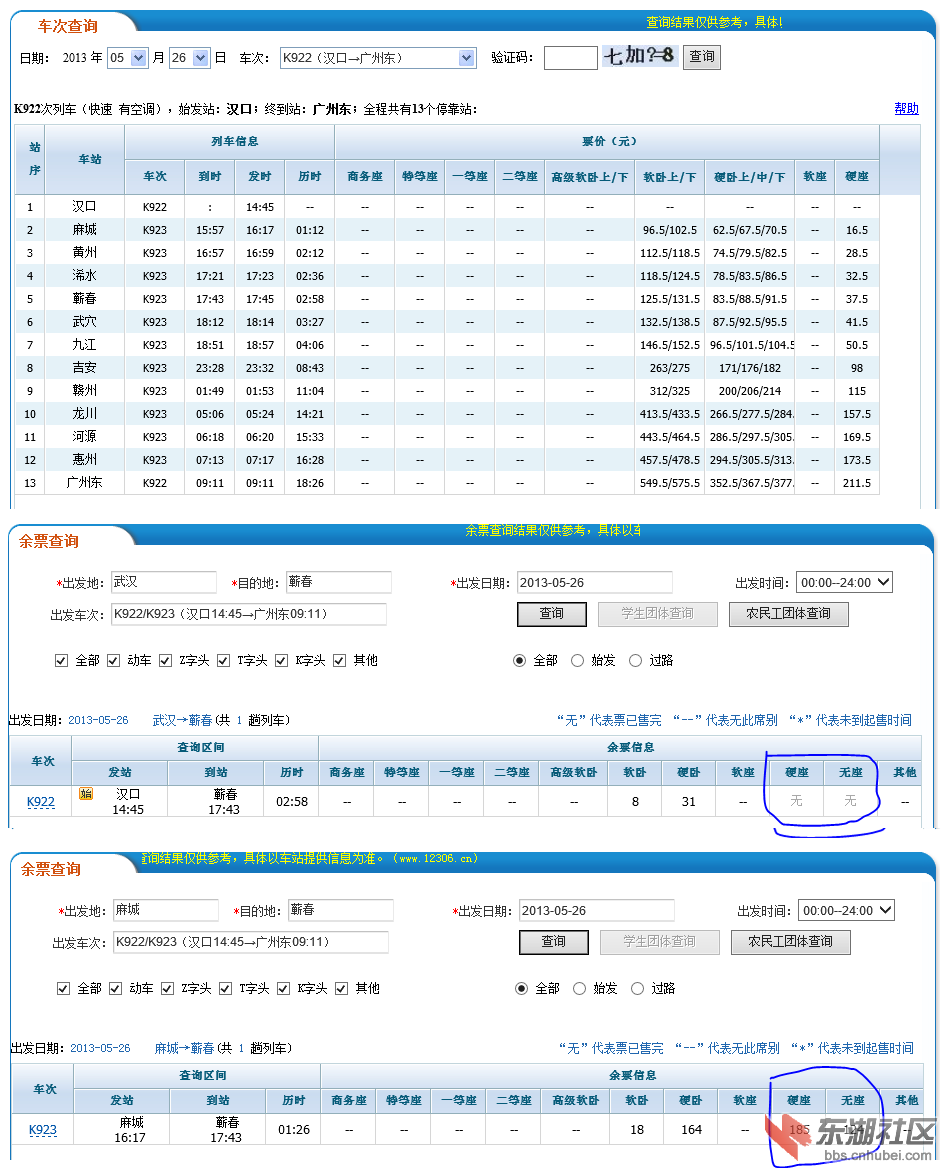Click the 出发日期 field in the 麻城 query
This screenshot has width=945, height=1168.
point(596,910)
